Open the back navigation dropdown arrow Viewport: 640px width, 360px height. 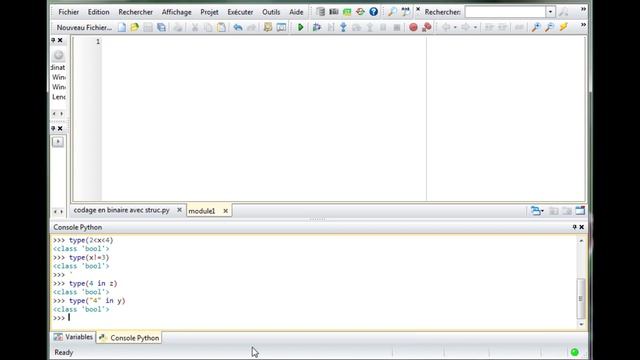(455, 27)
